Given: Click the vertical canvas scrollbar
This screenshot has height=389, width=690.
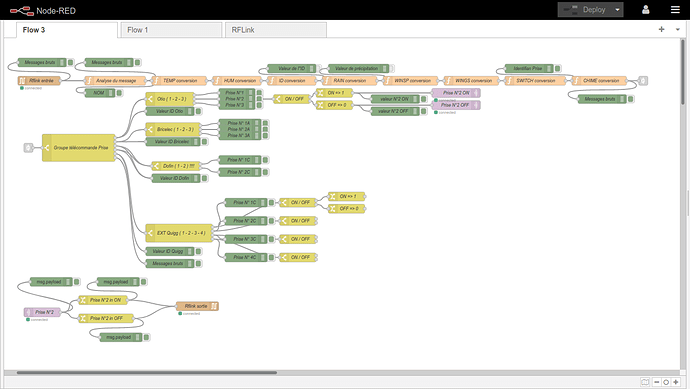Looking at the screenshot, I should pyautogui.click(x=683, y=73).
